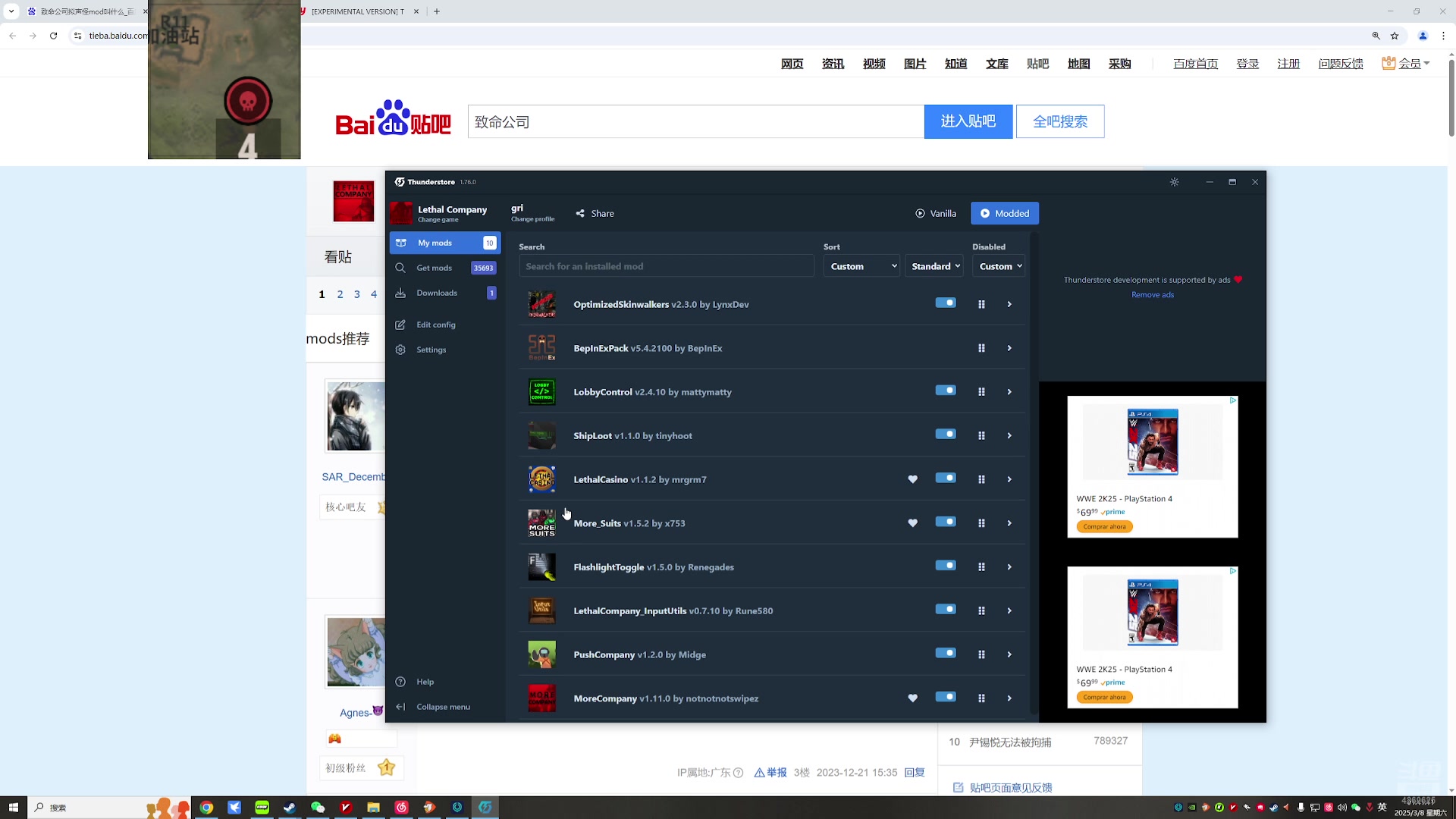
Task: Click the Baidu Tieba search box
Action: 696,121
